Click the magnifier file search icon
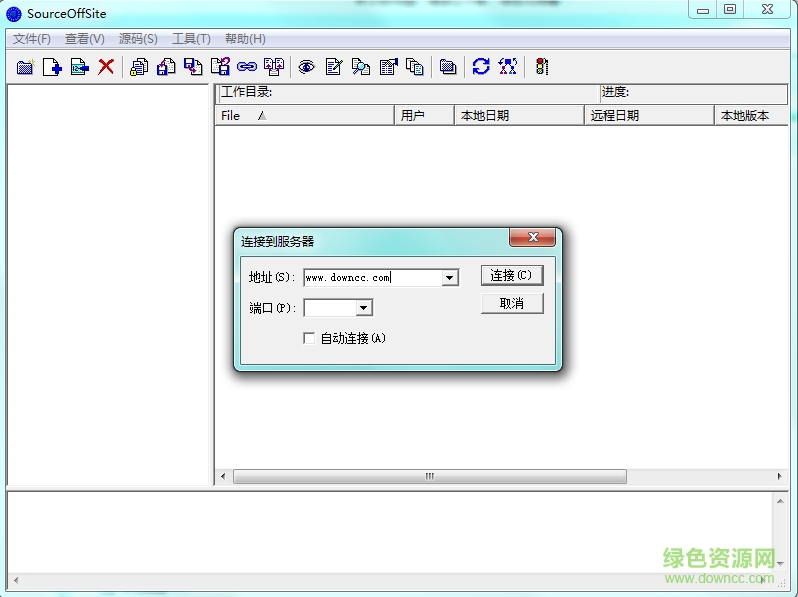 361,67
